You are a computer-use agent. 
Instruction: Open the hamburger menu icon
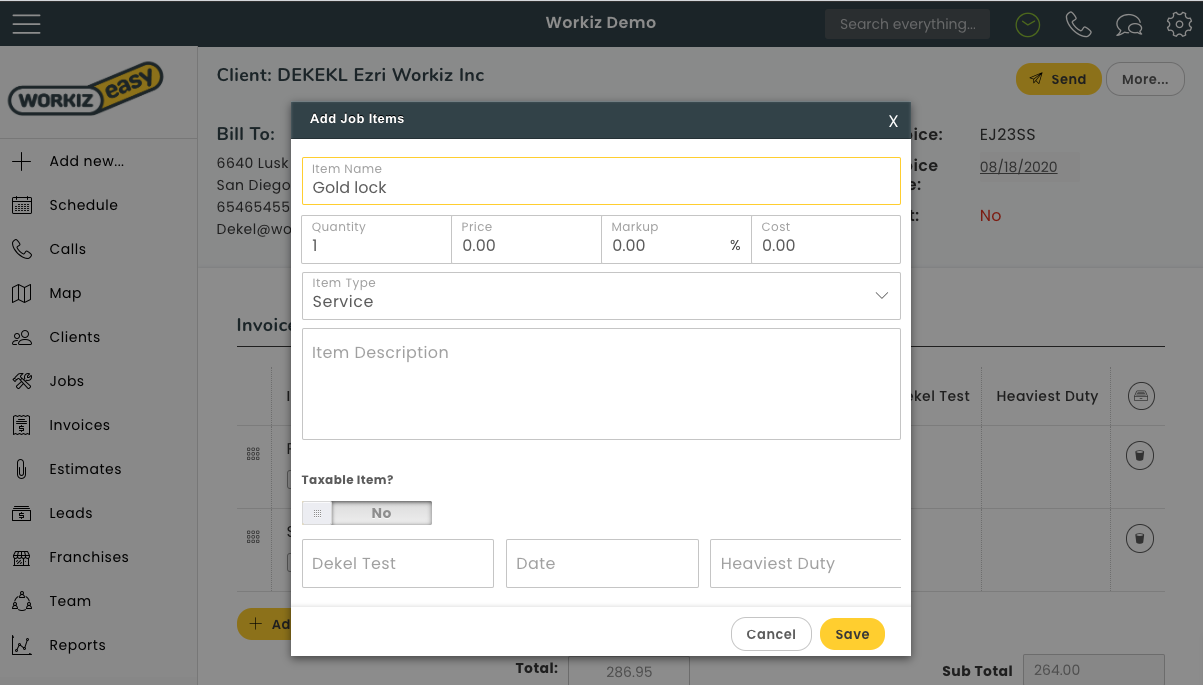[x=26, y=23]
